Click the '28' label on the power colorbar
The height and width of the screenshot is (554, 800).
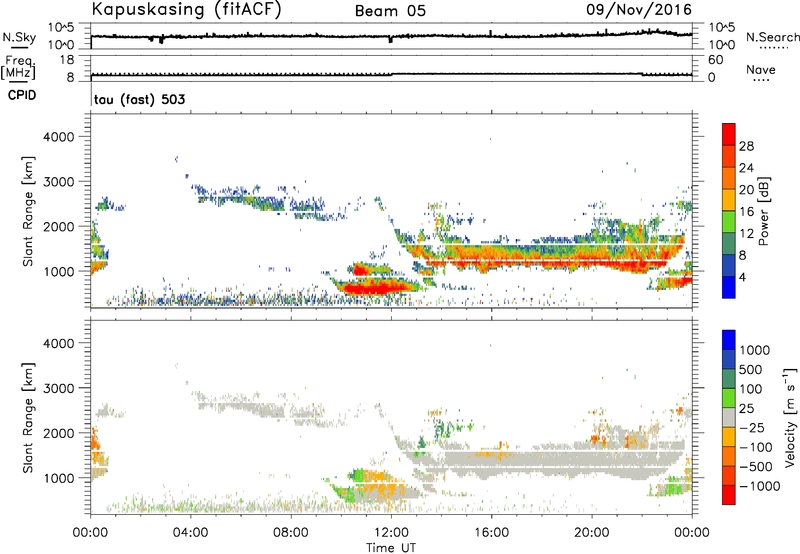(x=746, y=146)
